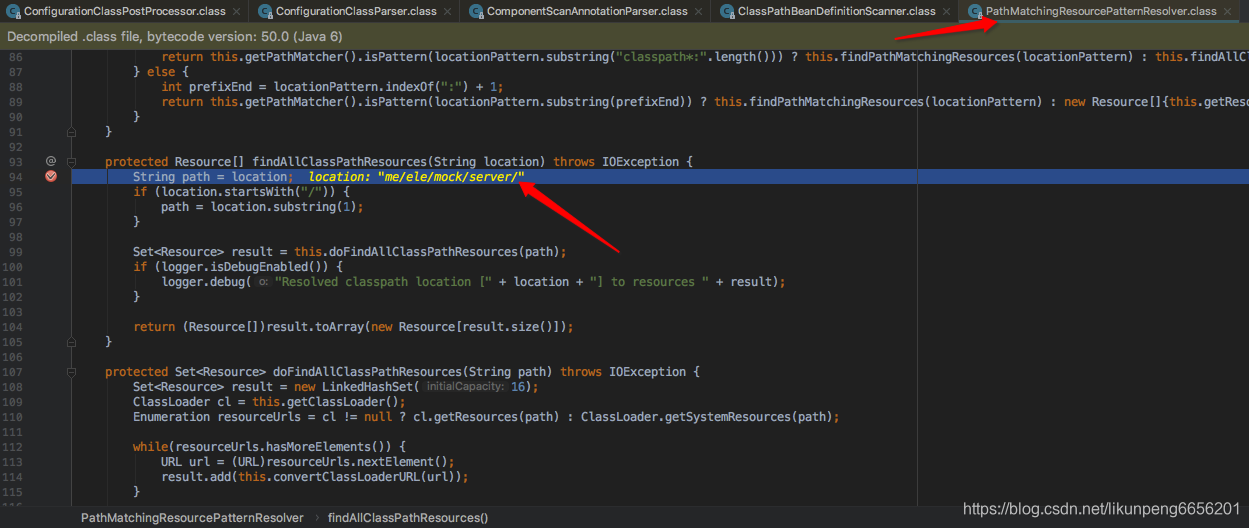Close the ConfigurationClassParser.class tab
The height and width of the screenshot is (528, 1249).
448,12
